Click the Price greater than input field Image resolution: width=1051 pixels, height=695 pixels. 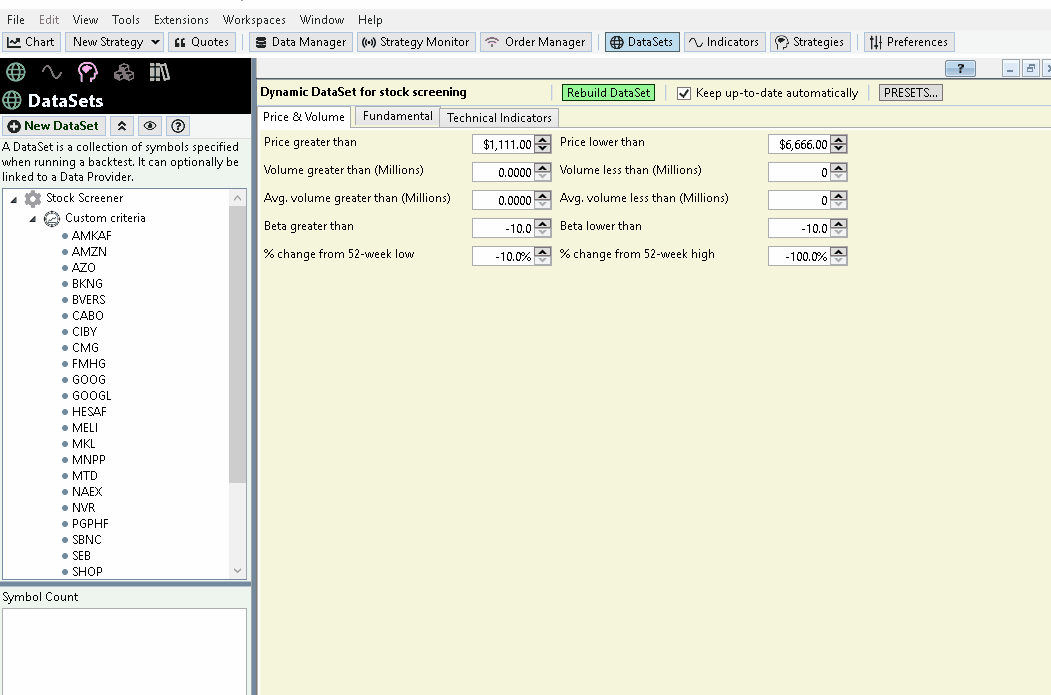point(503,144)
